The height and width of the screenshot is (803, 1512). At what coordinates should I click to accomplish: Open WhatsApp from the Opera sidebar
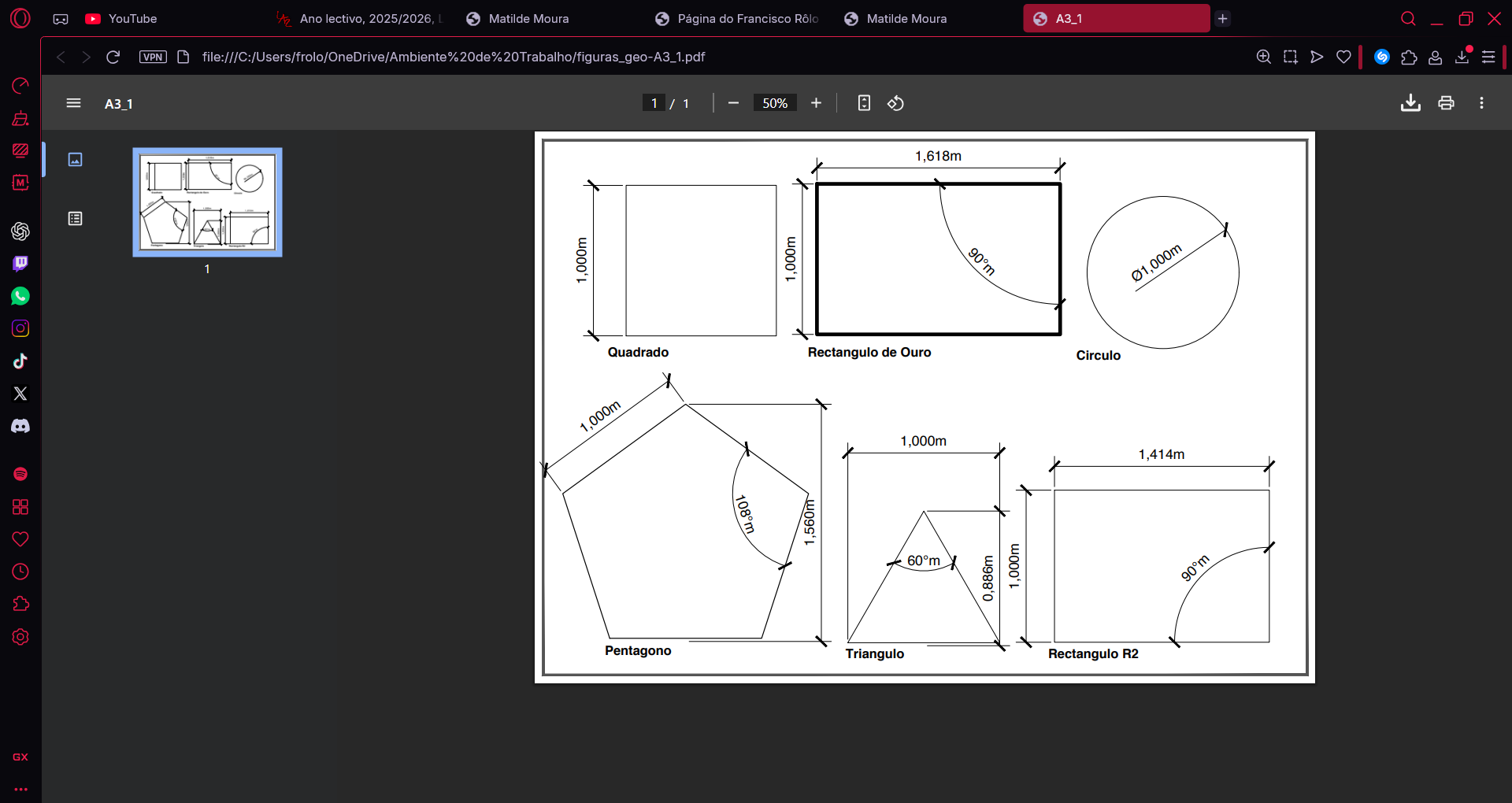pos(20,296)
